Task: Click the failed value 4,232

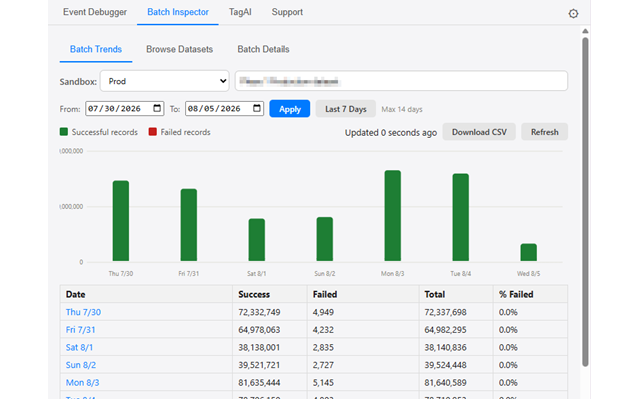Action: click(x=323, y=330)
